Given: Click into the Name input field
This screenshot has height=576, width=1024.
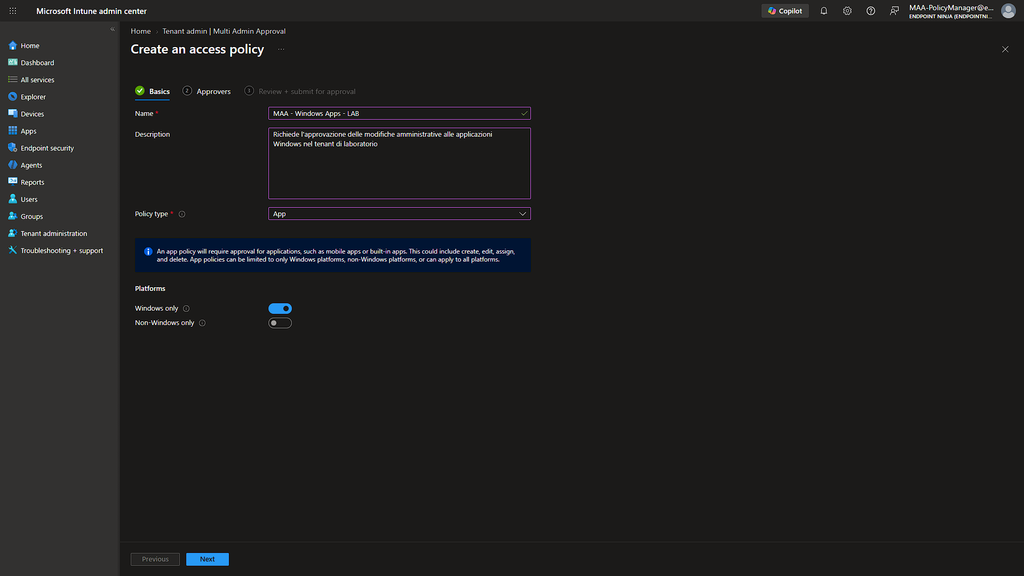Looking at the screenshot, I should pos(399,114).
